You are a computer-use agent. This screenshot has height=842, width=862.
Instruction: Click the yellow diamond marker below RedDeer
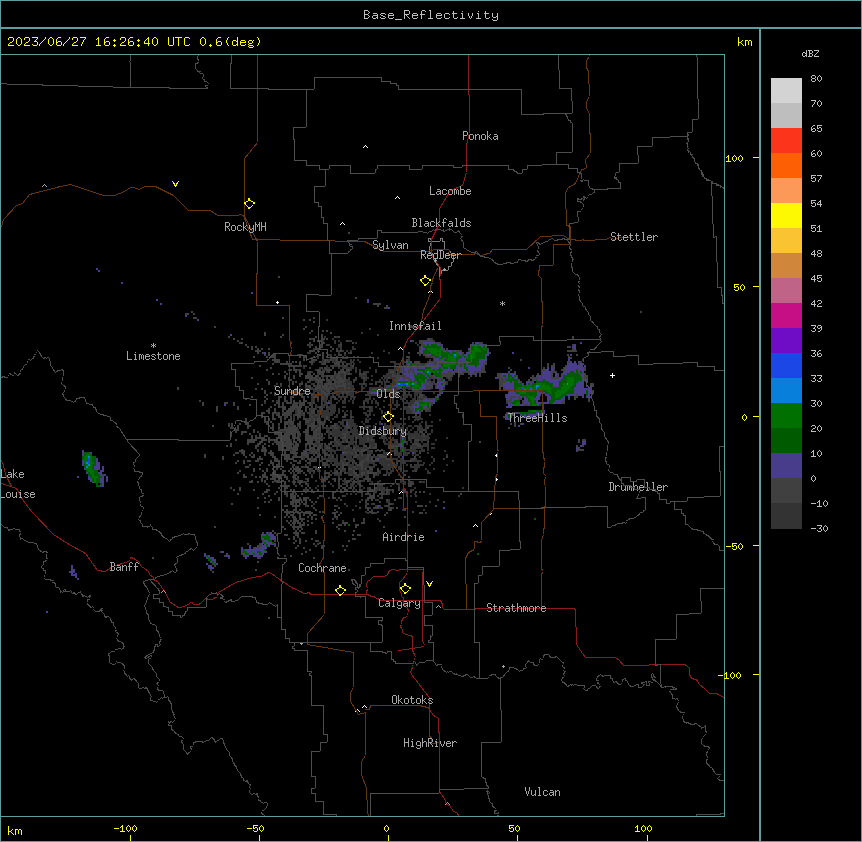pos(426,281)
